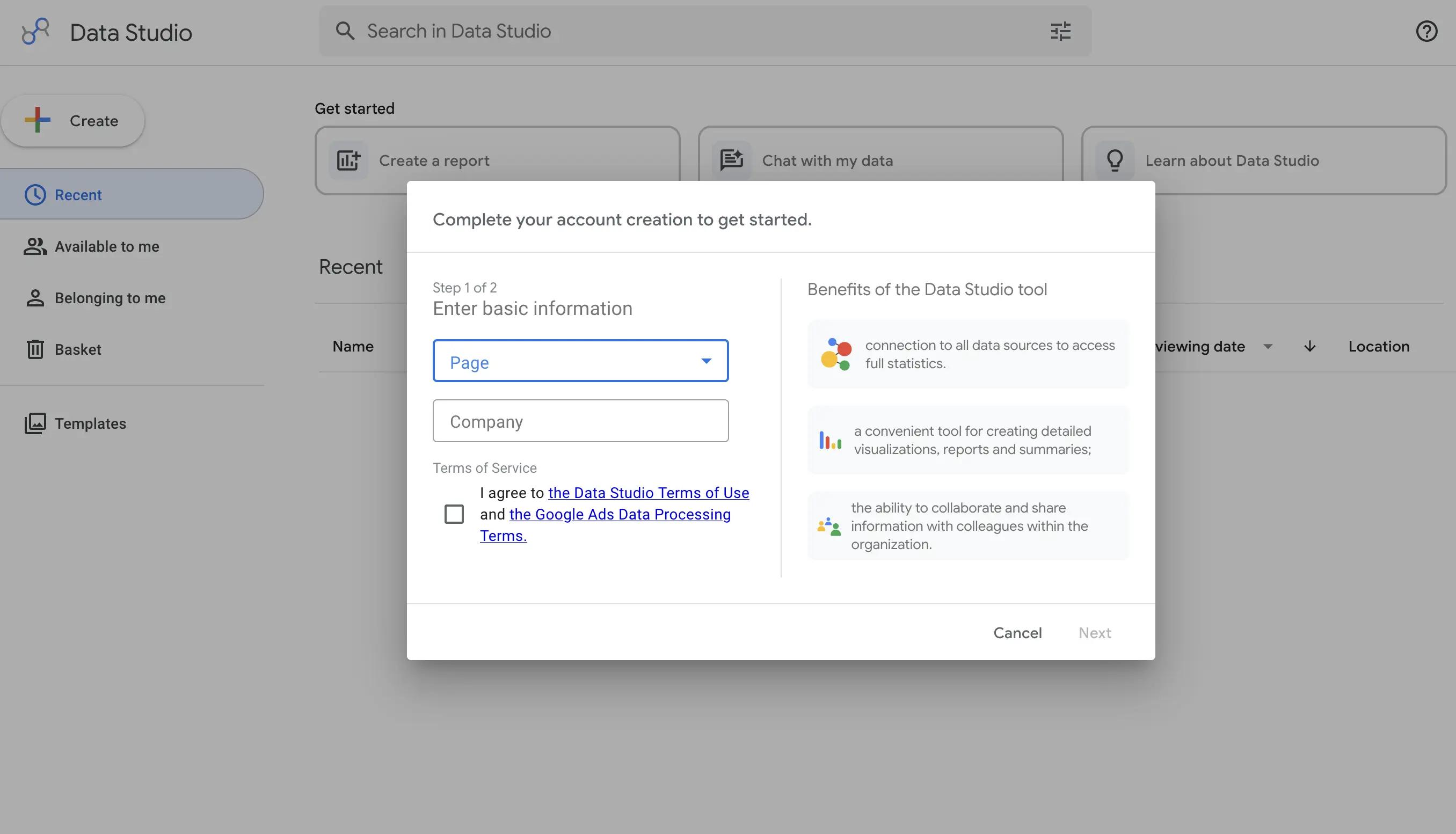The height and width of the screenshot is (834, 1456).
Task: Expand the Page dropdown field
Action: tap(580, 361)
